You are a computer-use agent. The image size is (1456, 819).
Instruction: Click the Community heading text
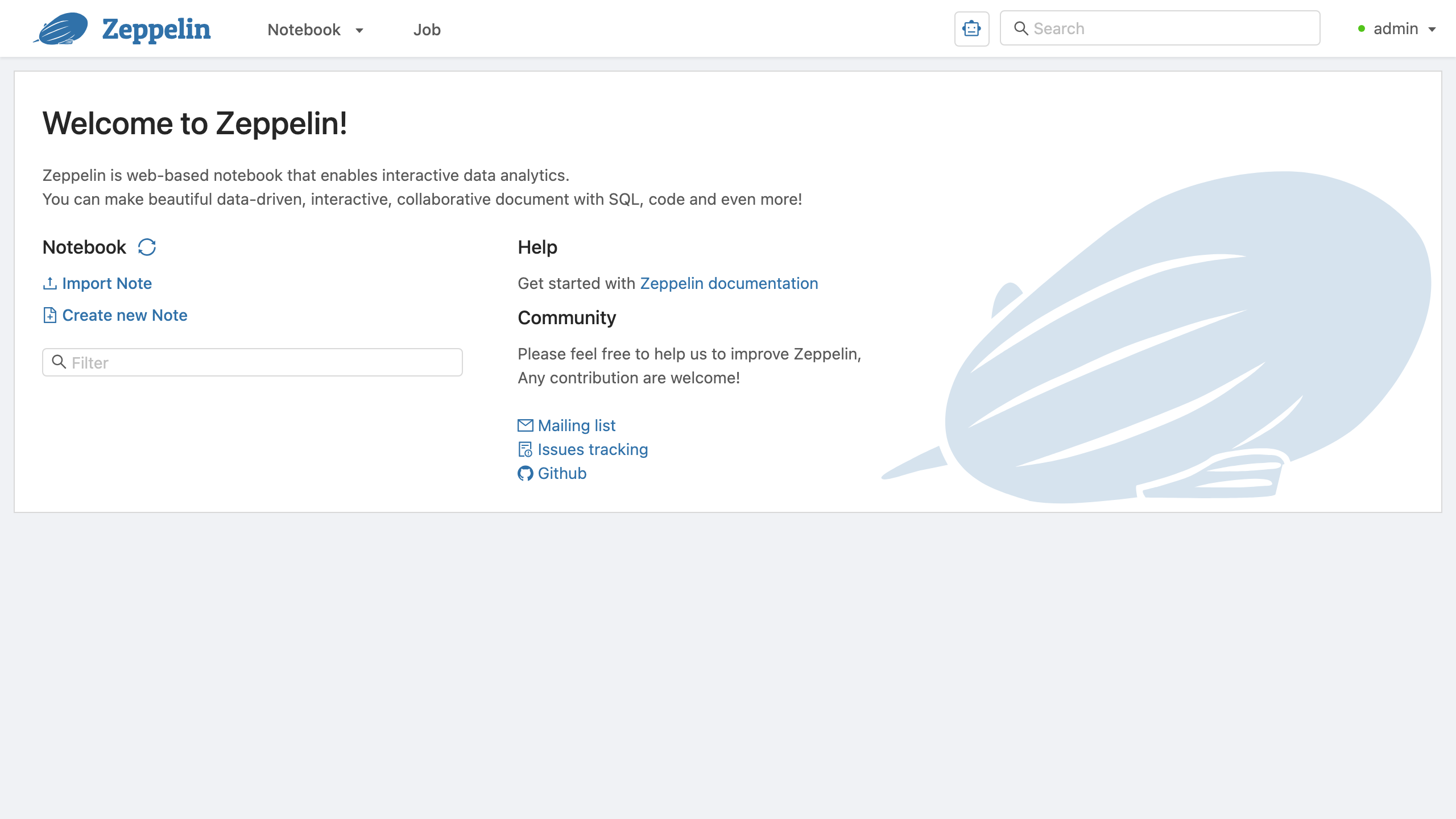click(567, 317)
